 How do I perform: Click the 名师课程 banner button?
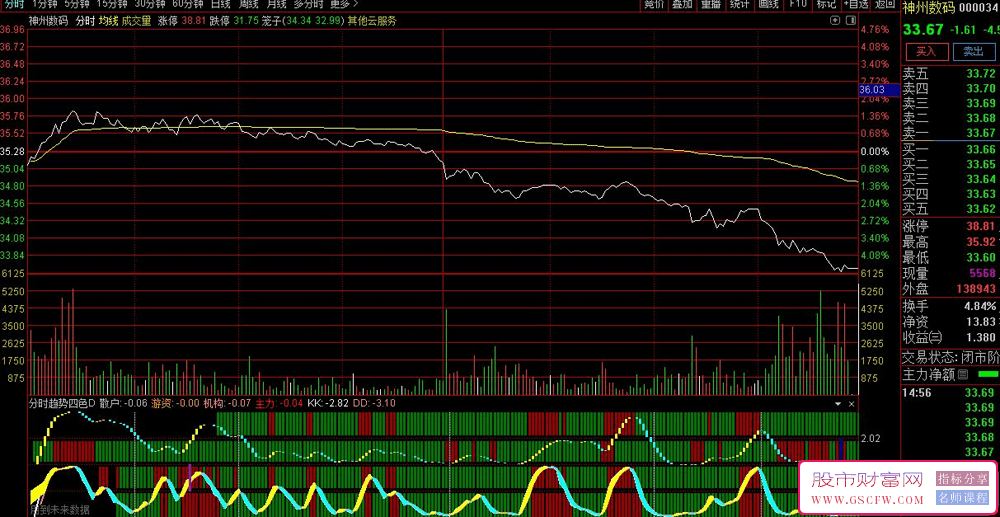click(x=961, y=498)
